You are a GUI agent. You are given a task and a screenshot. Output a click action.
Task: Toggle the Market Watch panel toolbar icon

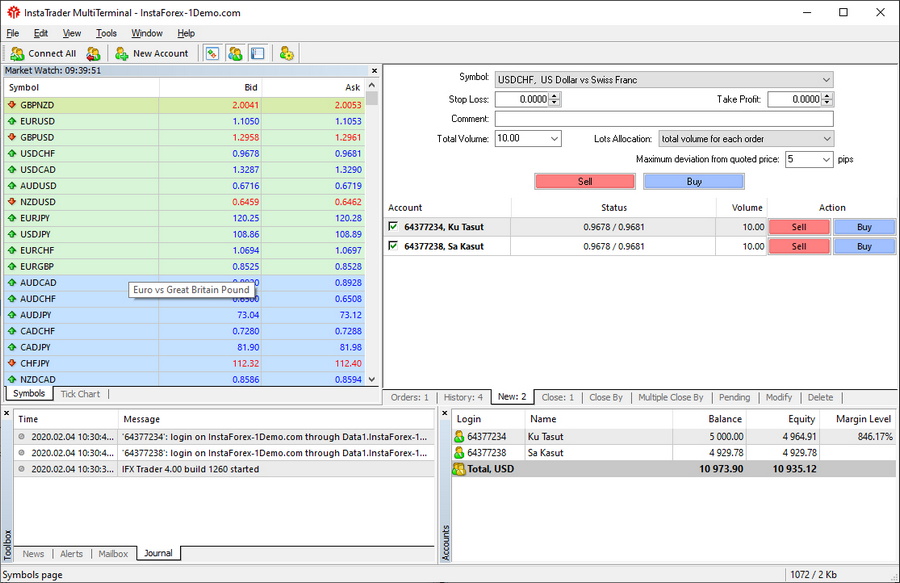212,53
